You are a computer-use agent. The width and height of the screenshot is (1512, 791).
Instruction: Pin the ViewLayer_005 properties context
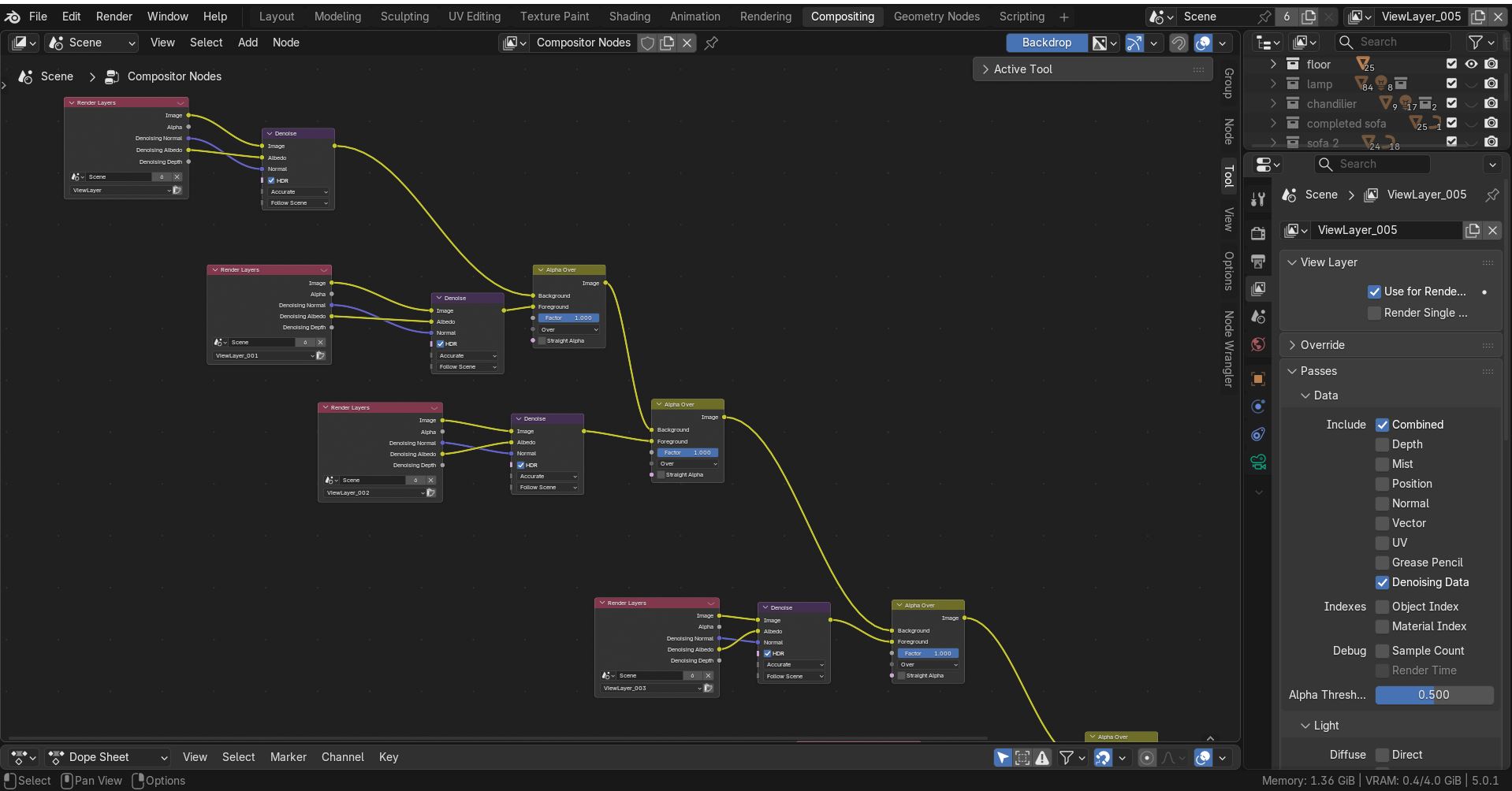pos(1492,195)
